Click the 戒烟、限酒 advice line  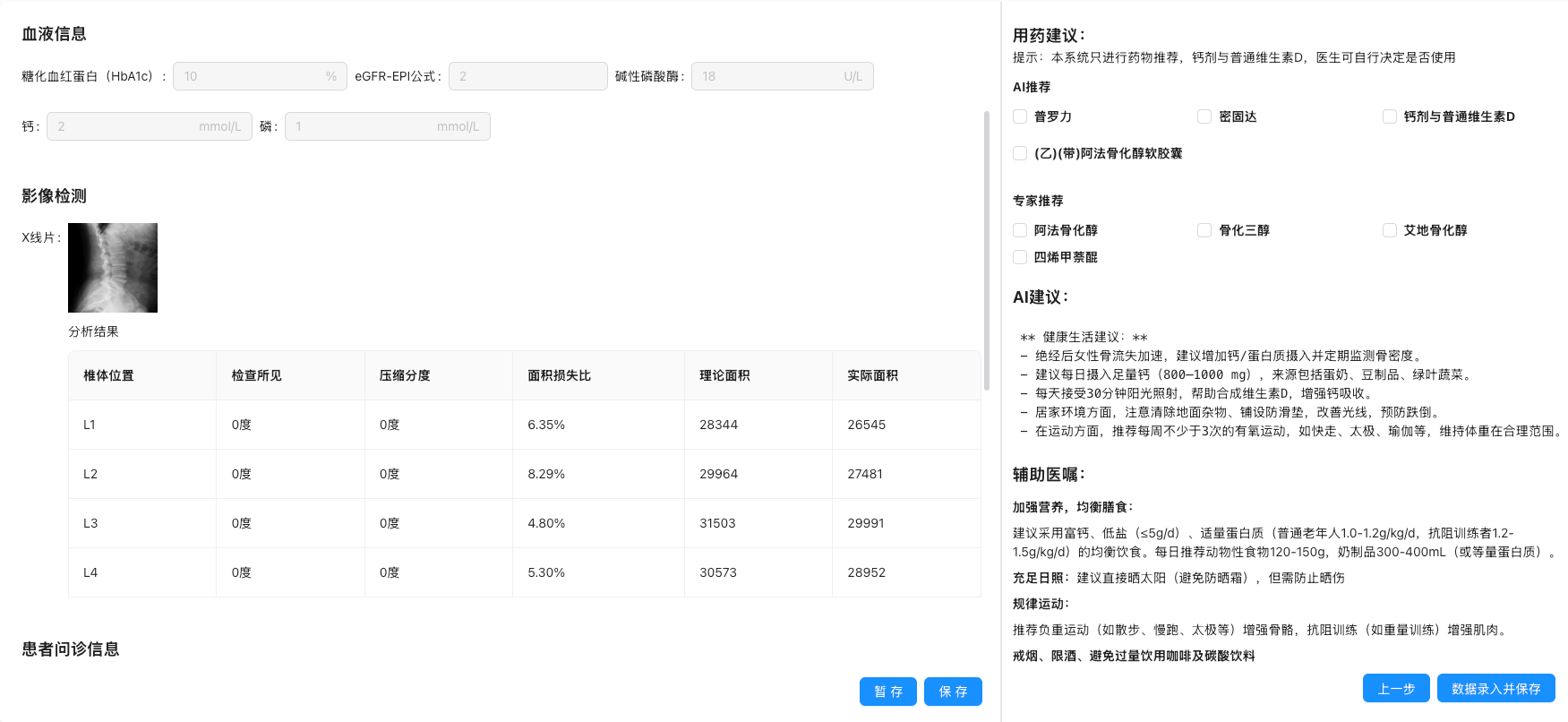[x=1134, y=656]
